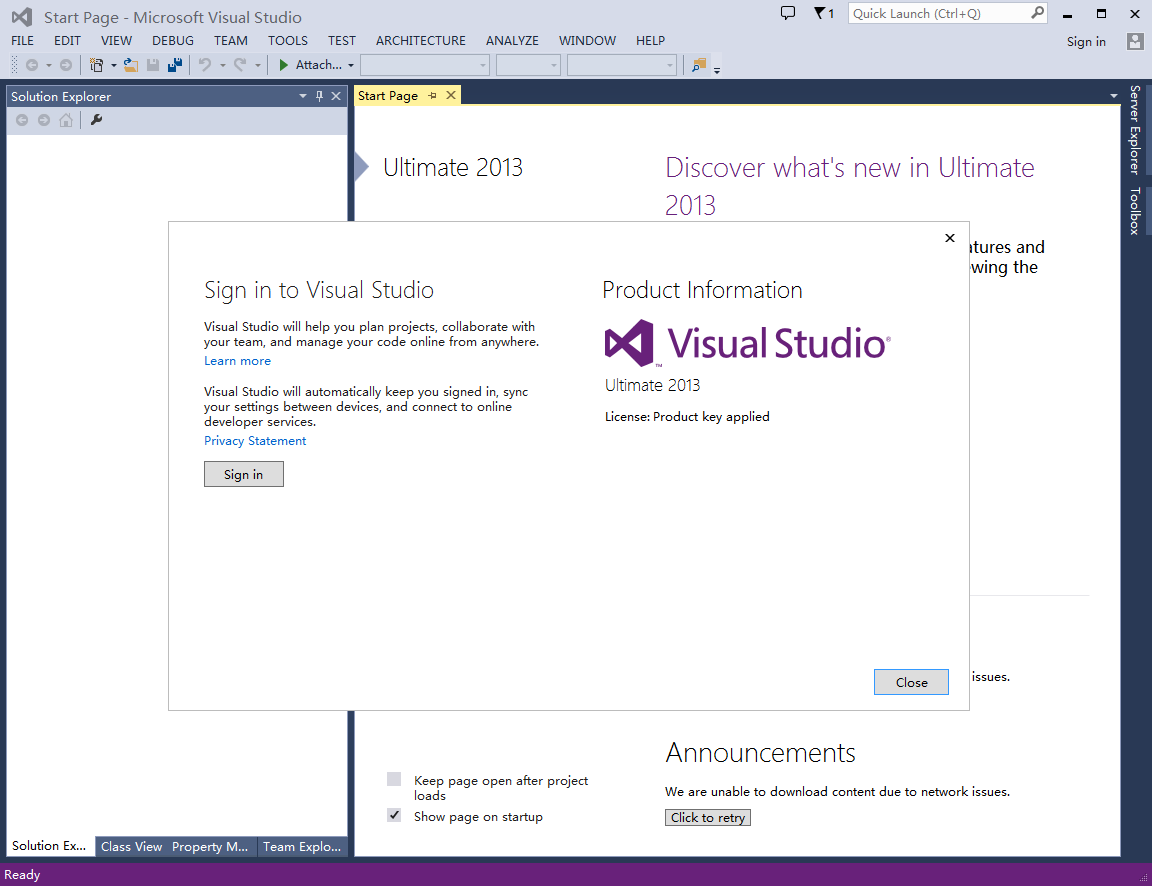Click inside the Quick Launch search box

[940, 13]
